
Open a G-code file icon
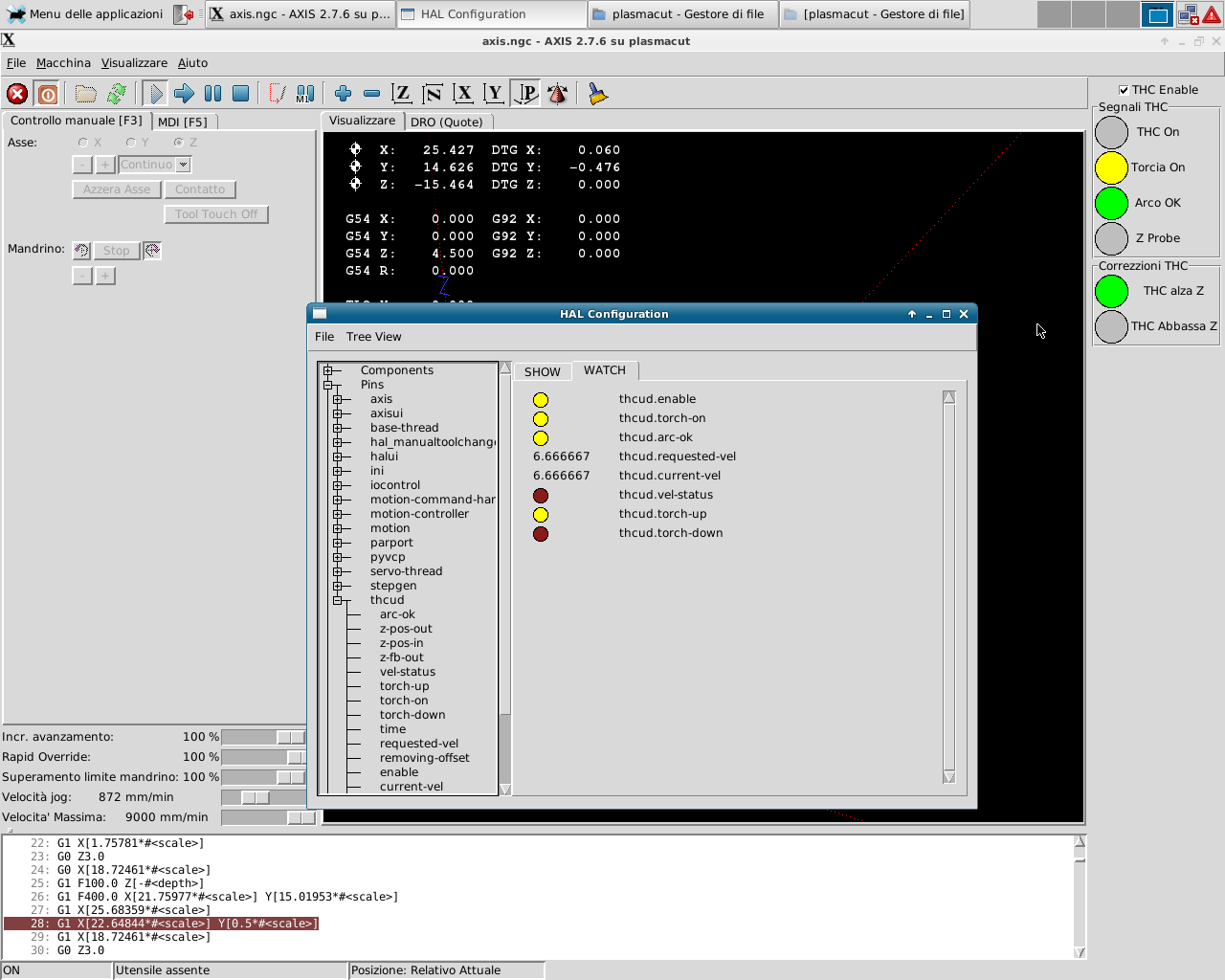(x=86, y=94)
